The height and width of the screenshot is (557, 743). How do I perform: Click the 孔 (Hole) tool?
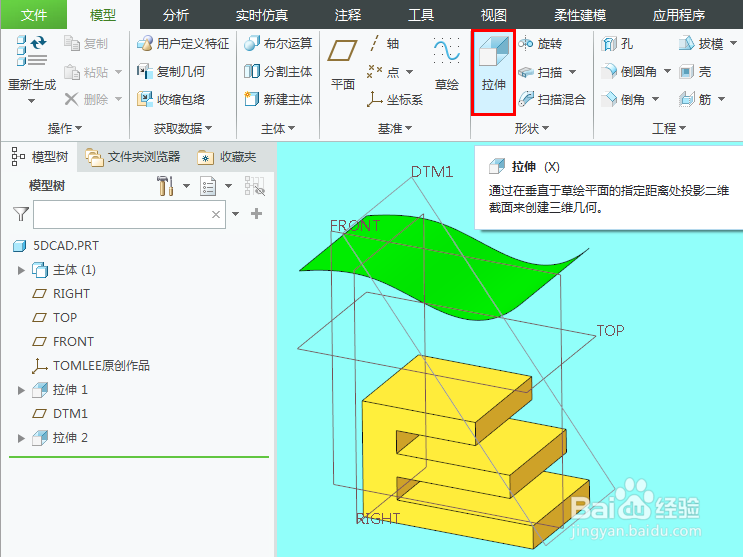pos(617,44)
